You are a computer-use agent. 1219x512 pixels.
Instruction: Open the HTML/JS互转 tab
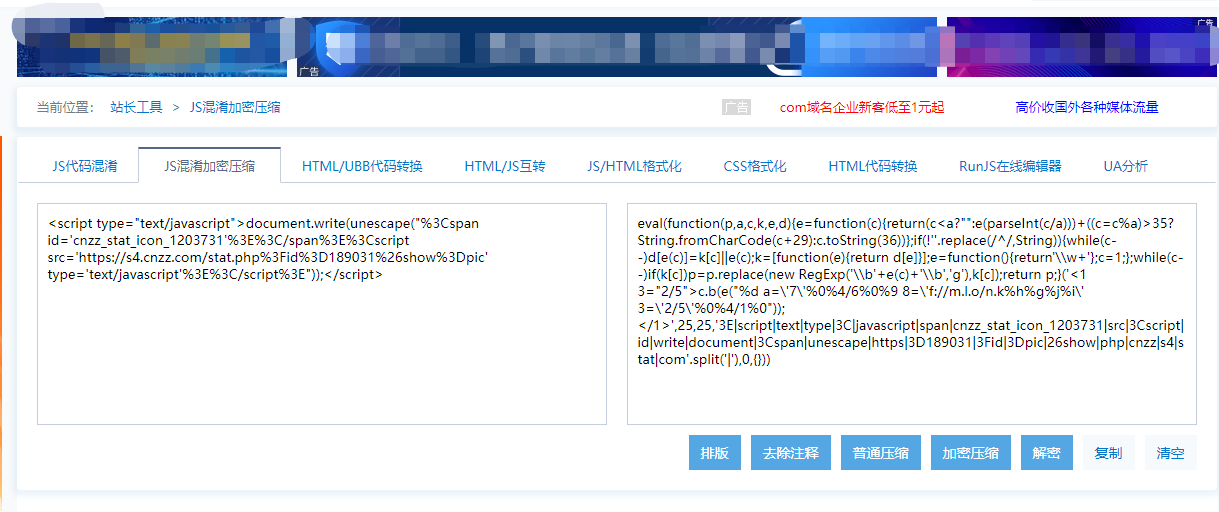coord(505,166)
